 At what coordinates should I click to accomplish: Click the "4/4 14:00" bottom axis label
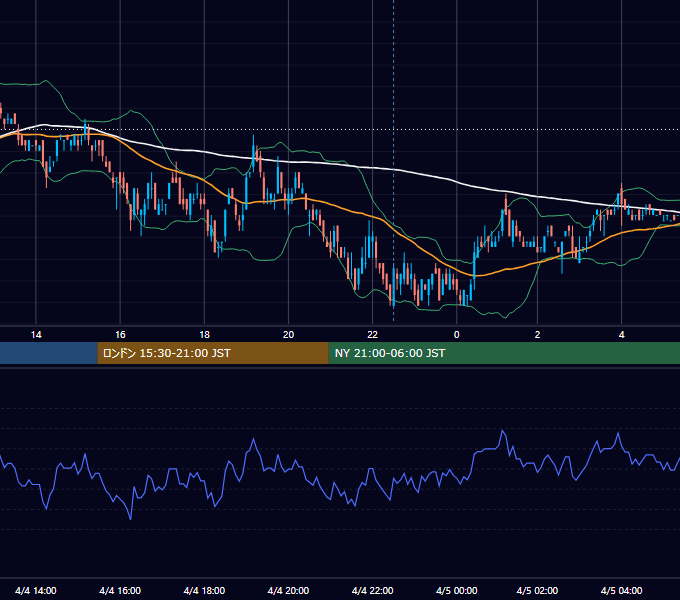36,590
